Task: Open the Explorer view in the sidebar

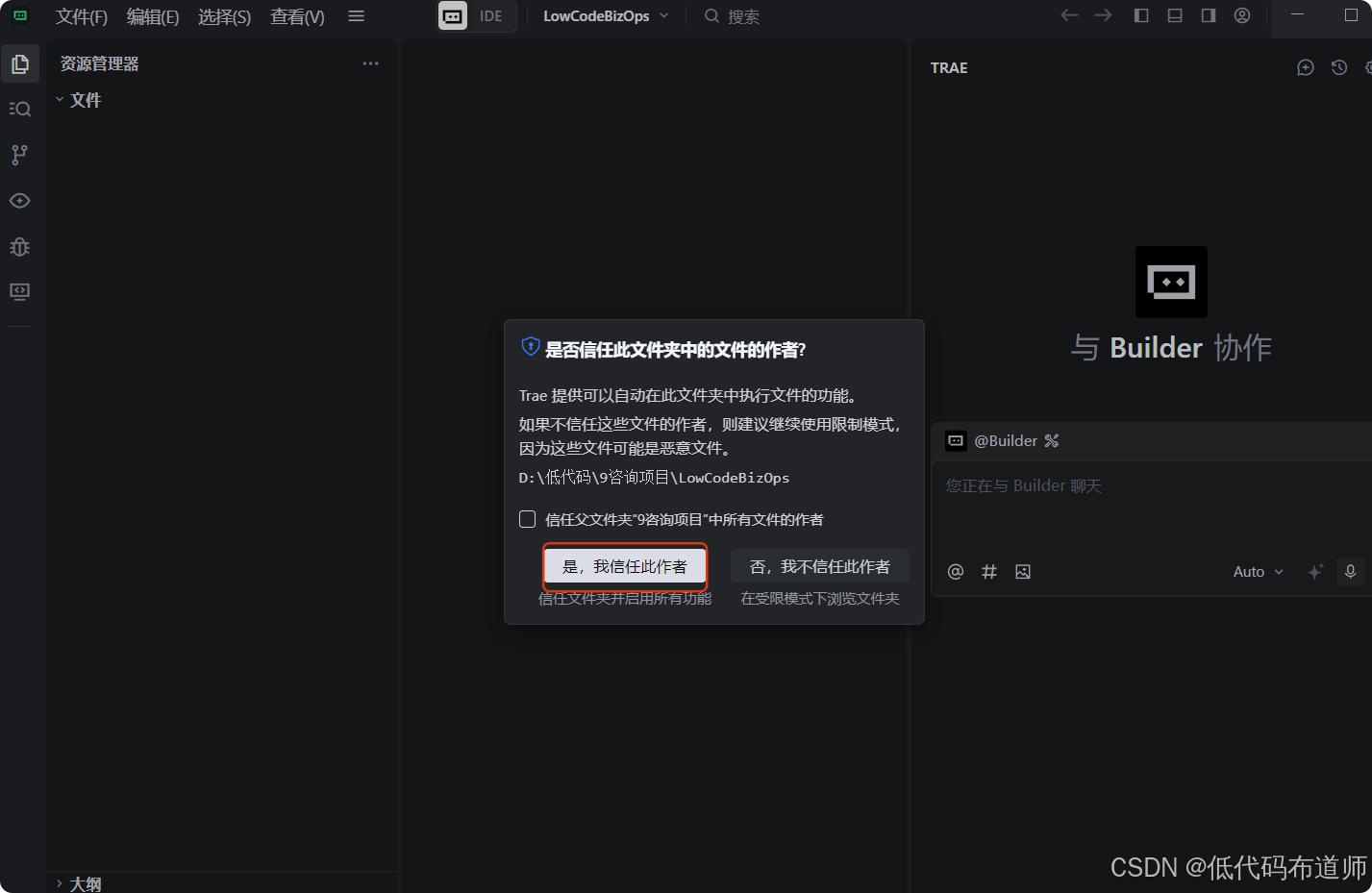Action: coord(19,63)
